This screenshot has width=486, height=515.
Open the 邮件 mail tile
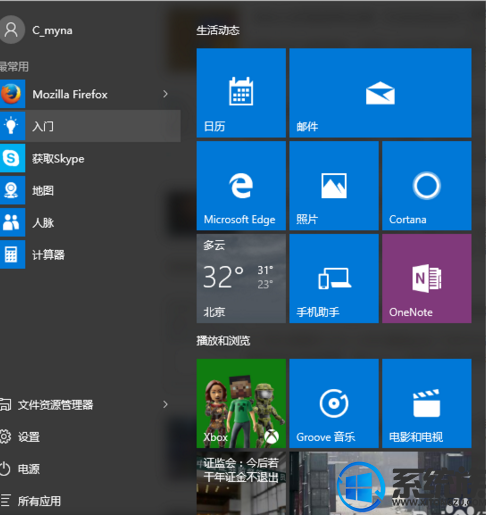pos(380,93)
